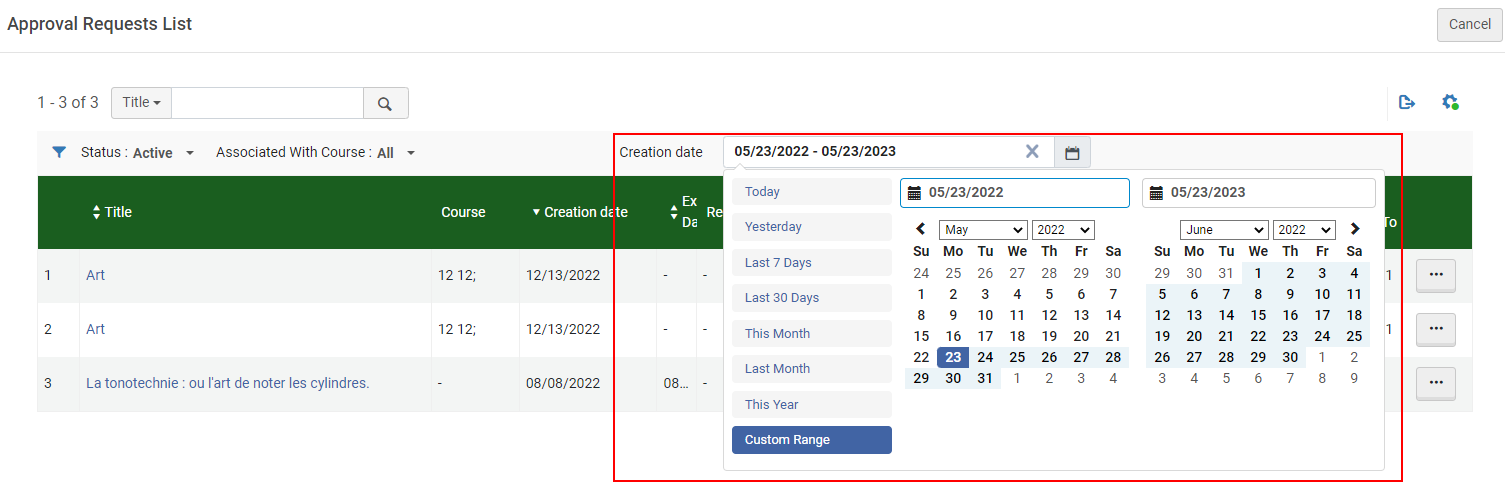Choose the This Month preset
Image resolution: width=1505 pixels, height=485 pixels.
[811, 334]
